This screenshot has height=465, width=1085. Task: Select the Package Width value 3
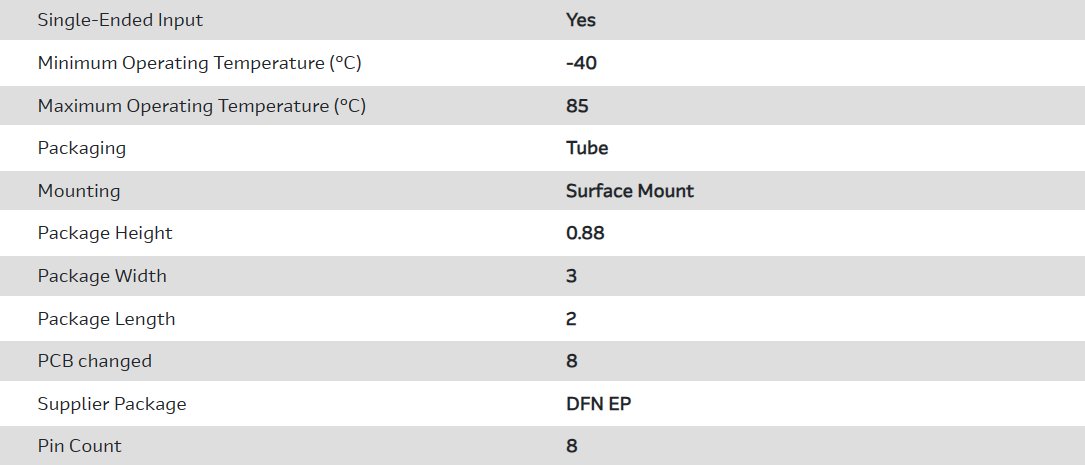[572, 276]
